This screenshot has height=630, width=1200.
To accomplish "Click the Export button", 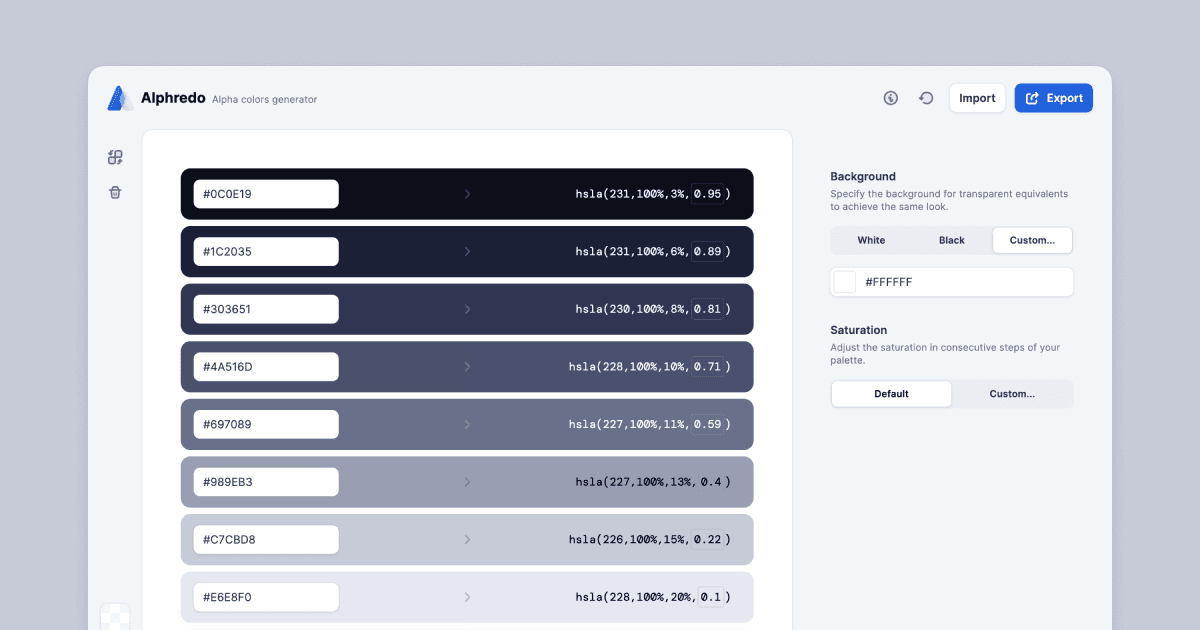I will click(x=1054, y=98).
